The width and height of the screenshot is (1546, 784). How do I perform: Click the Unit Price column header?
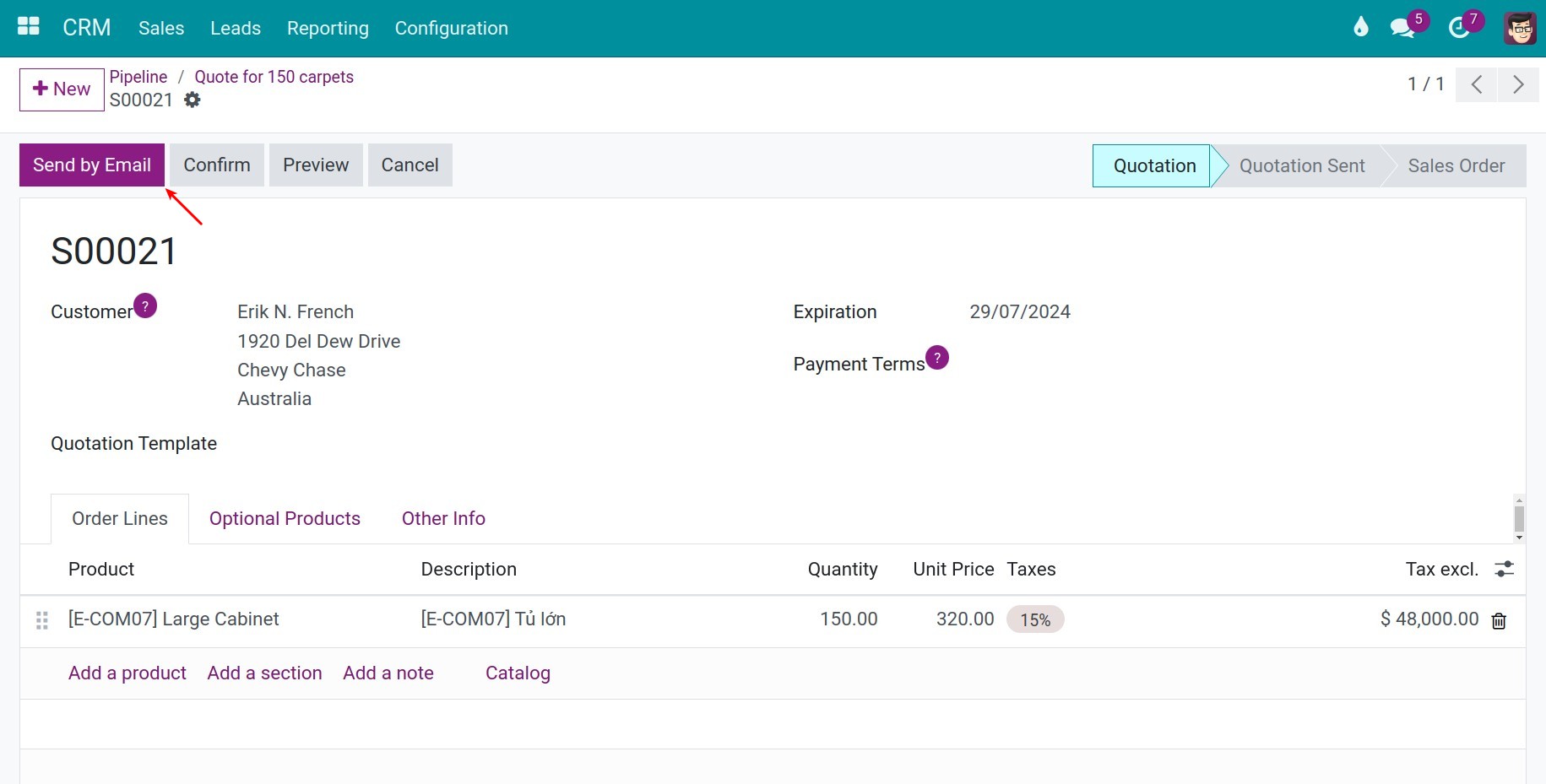[x=953, y=570]
